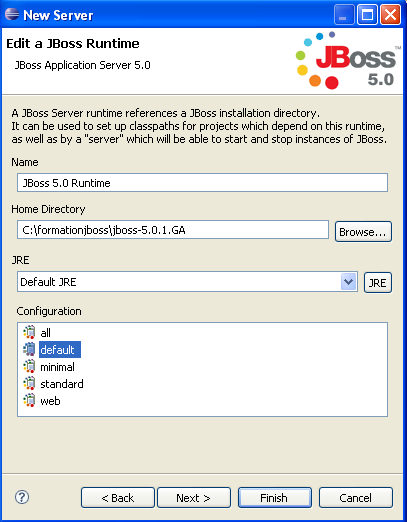Click the JRE button beside dropdown

point(378,283)
